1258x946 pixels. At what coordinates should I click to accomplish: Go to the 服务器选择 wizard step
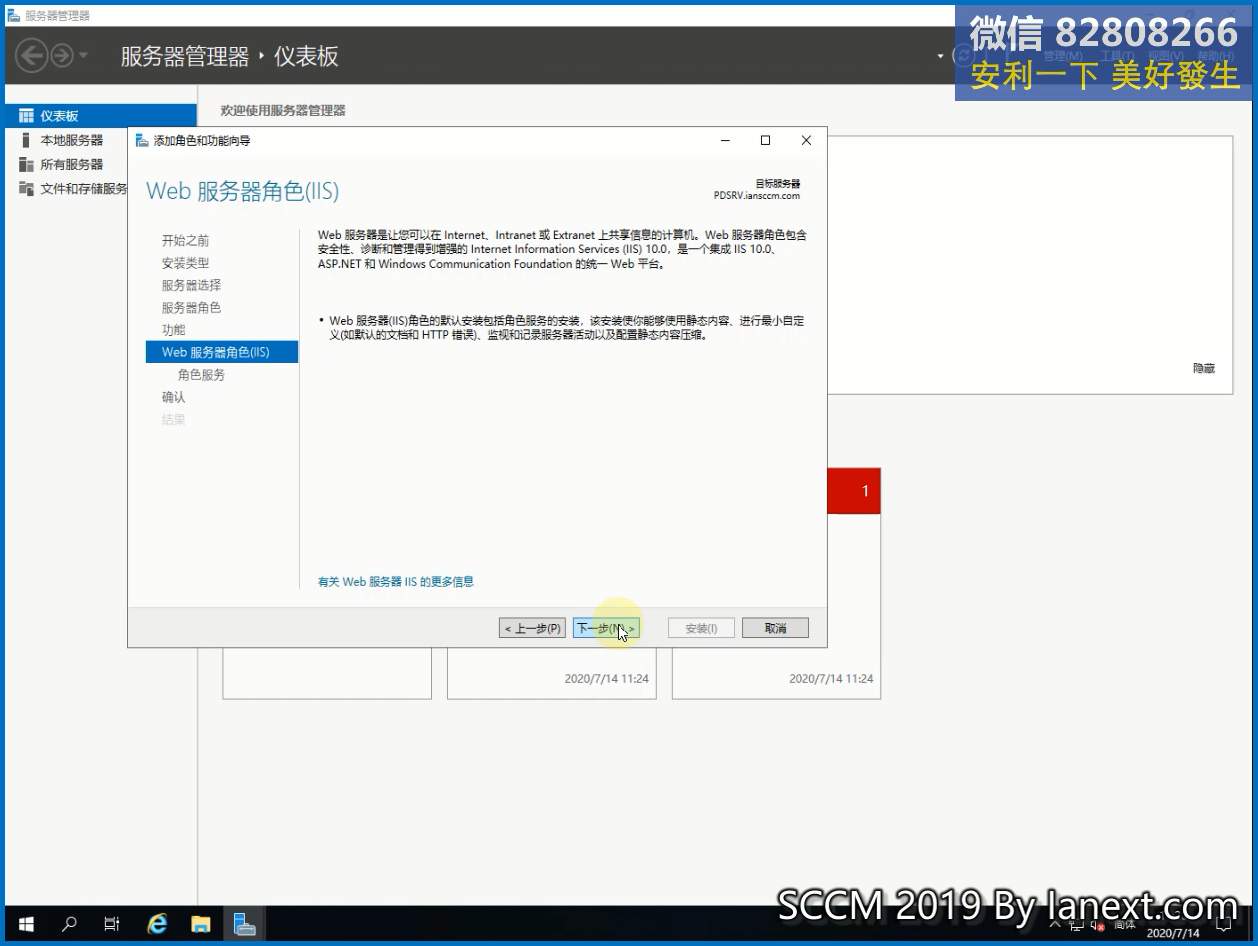[x=191, y=285]
